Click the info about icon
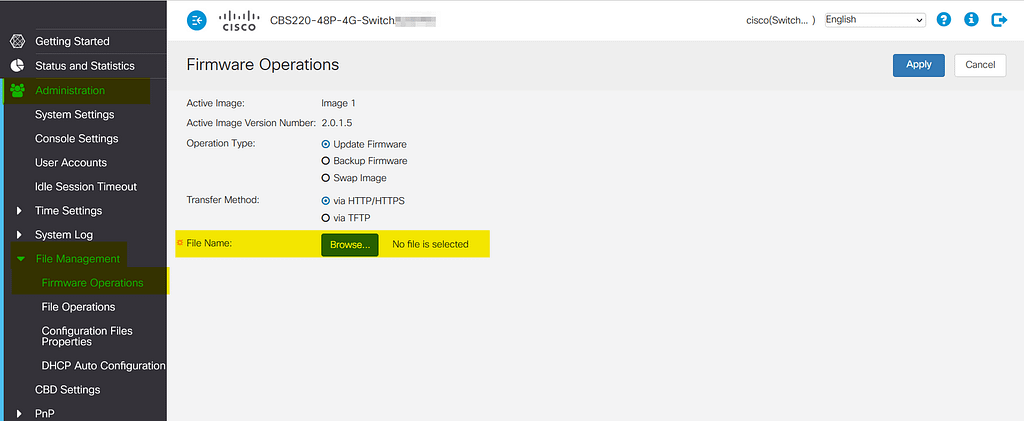This screenshot has width=1024, height=421. (970, 20)
